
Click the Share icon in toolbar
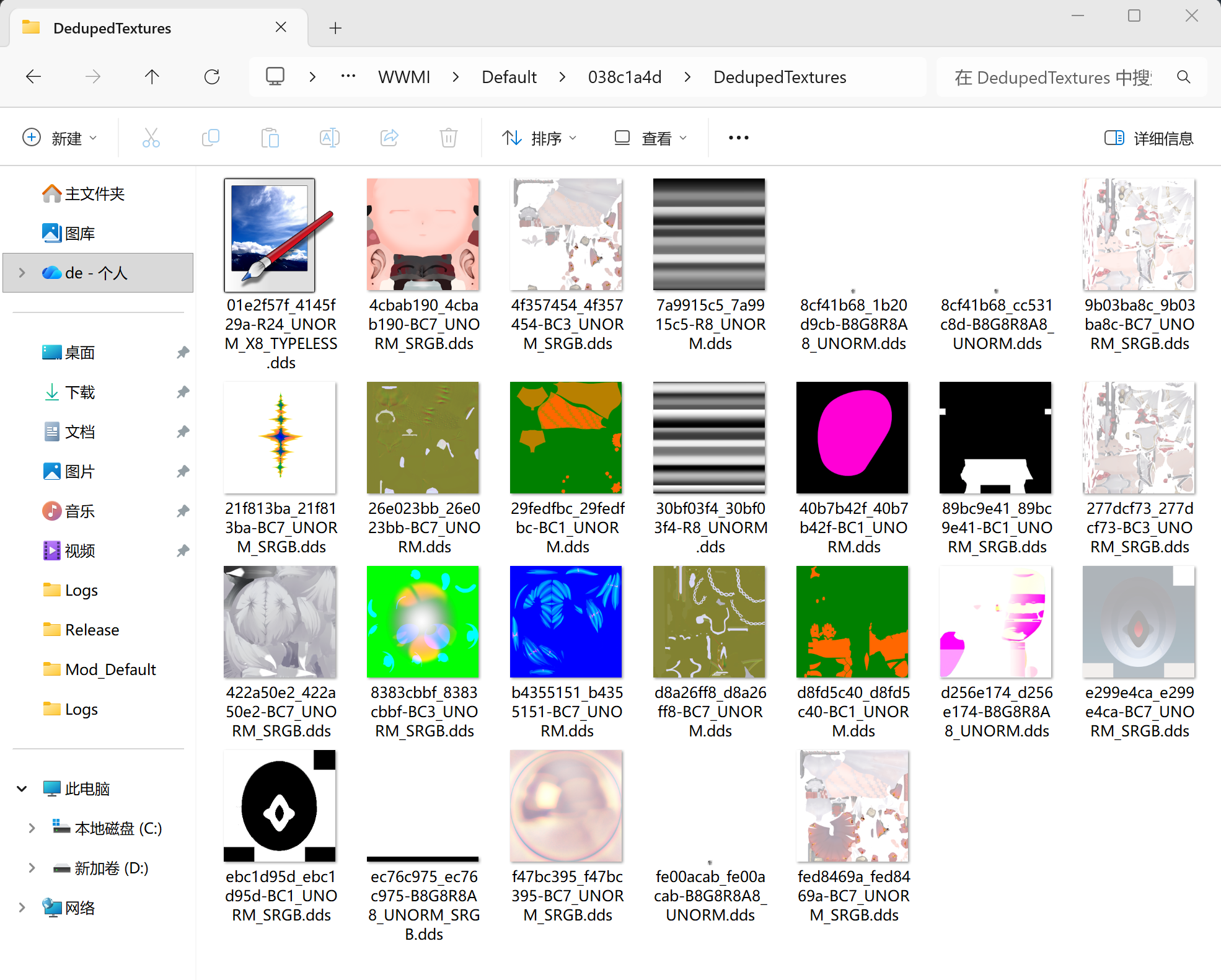[x=389, y=138]
